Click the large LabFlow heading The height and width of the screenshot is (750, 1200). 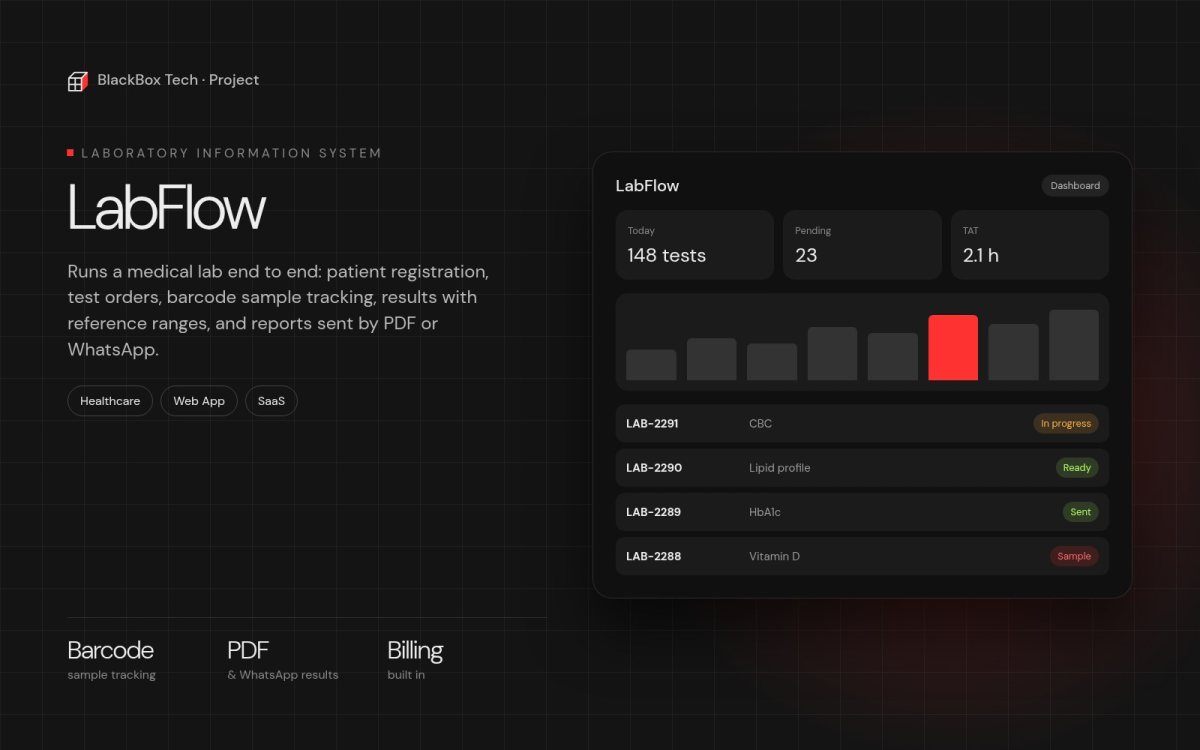pyautogui.click(x=167, y=208)
